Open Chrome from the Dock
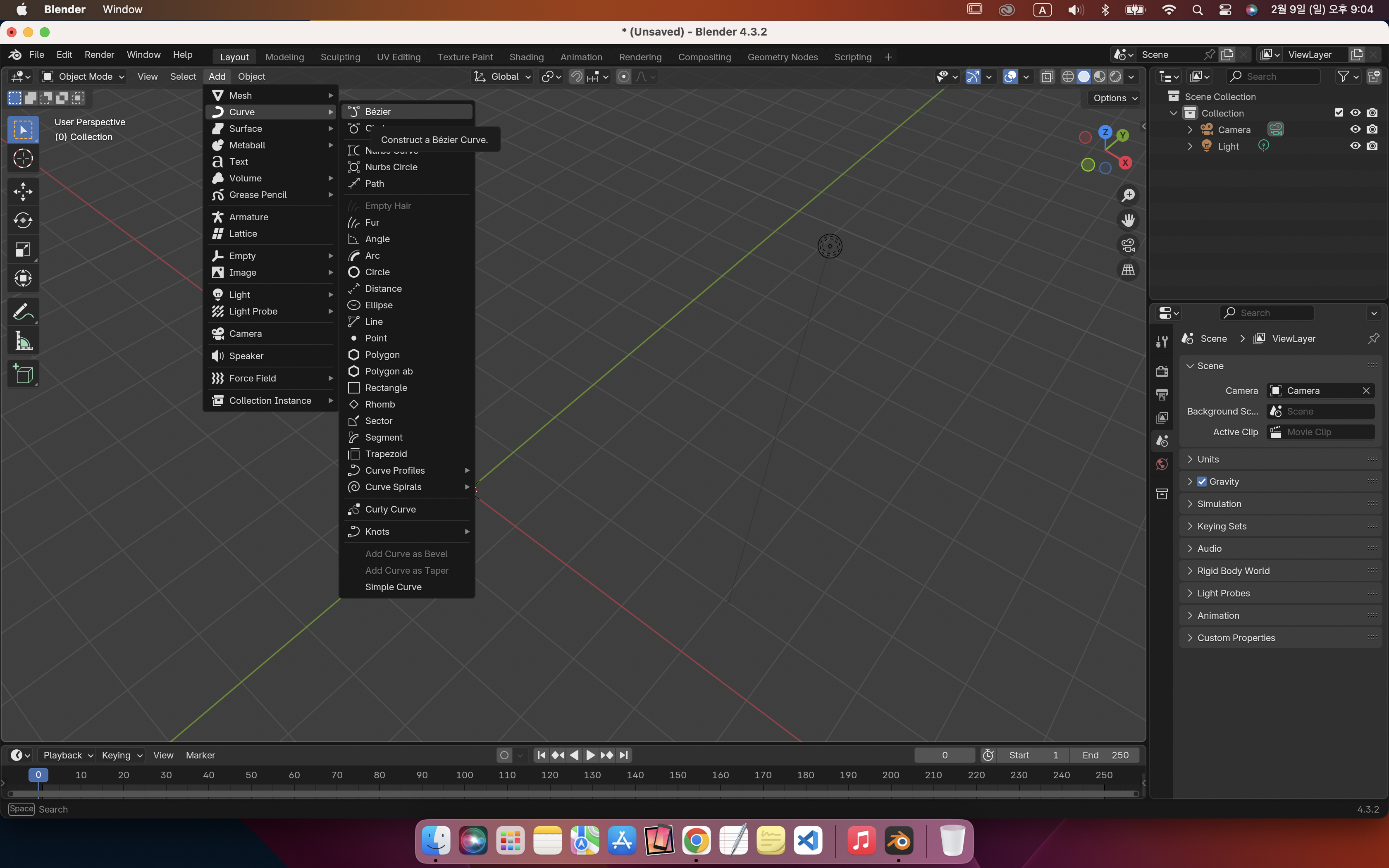The image size is (1389, 868). pos(696,841)
